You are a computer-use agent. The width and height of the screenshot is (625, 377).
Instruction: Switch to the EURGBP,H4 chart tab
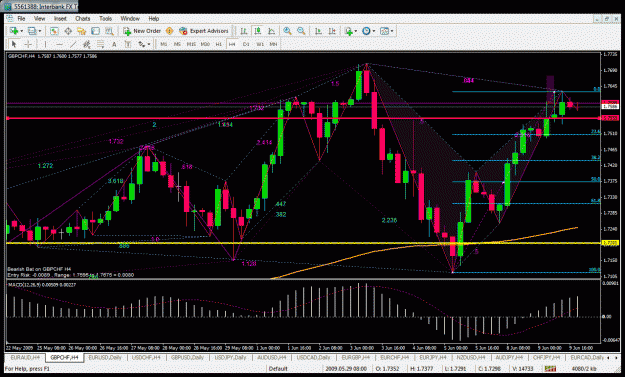coord(356,357)
